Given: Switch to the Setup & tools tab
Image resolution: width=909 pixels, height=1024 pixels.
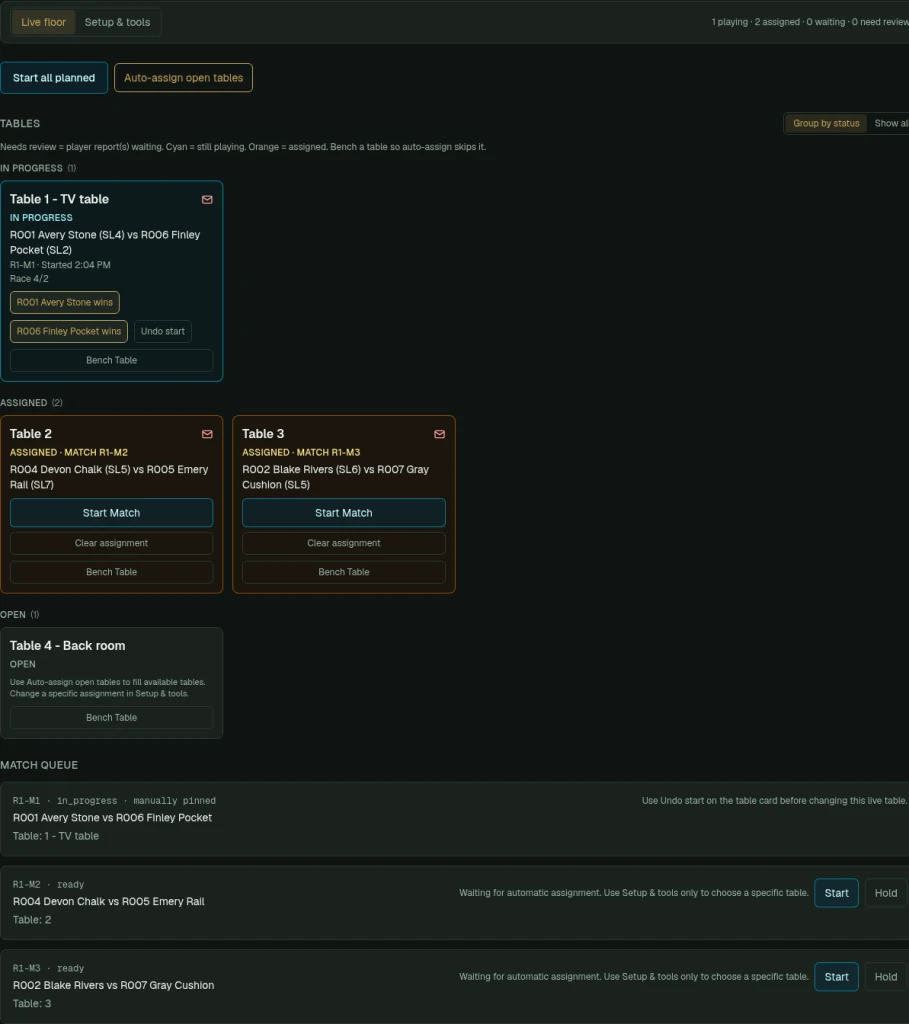Looking at the screenshot, I should (118, 22).
